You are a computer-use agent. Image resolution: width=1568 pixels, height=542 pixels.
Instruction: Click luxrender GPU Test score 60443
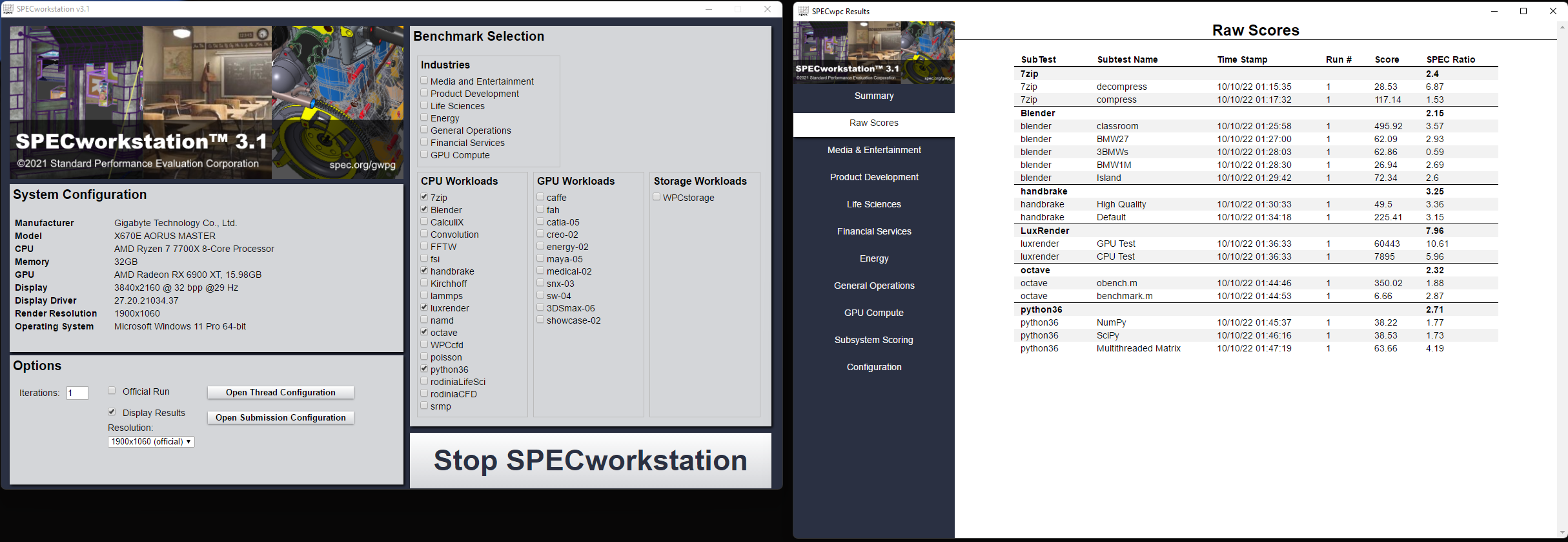(1387, 244)
